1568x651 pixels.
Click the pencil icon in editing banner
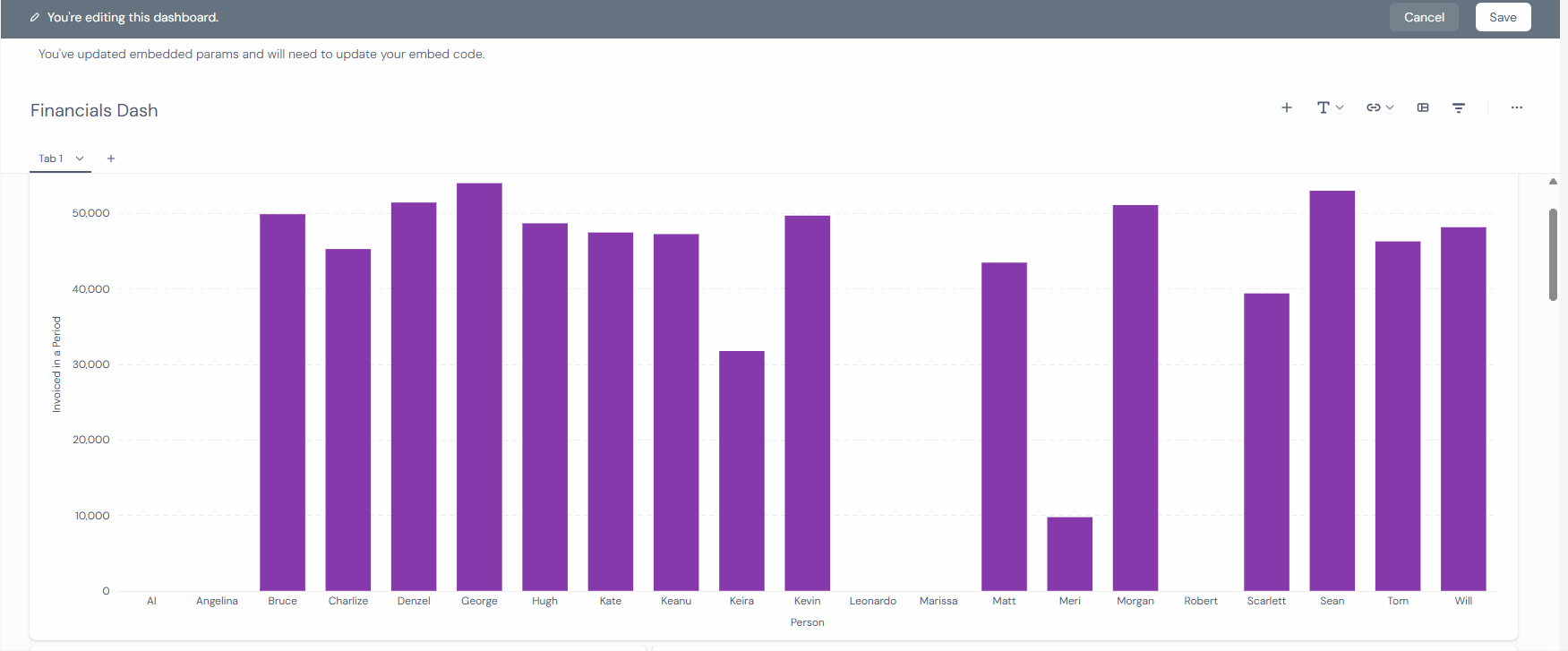coord(35,17)
